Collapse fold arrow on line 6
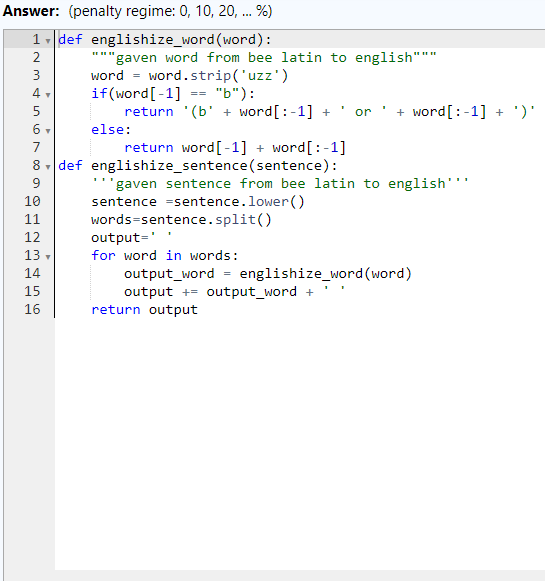545x581 pixels. [x=48, y=131]
